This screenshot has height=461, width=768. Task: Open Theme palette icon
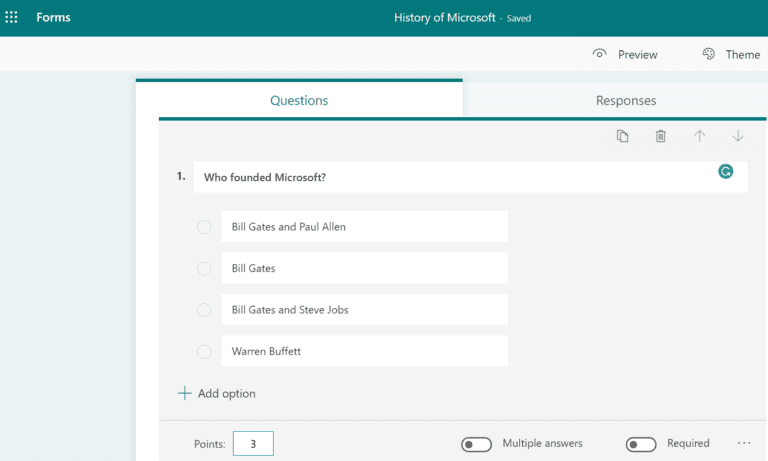pyautogui.click(x=709, y=54)
